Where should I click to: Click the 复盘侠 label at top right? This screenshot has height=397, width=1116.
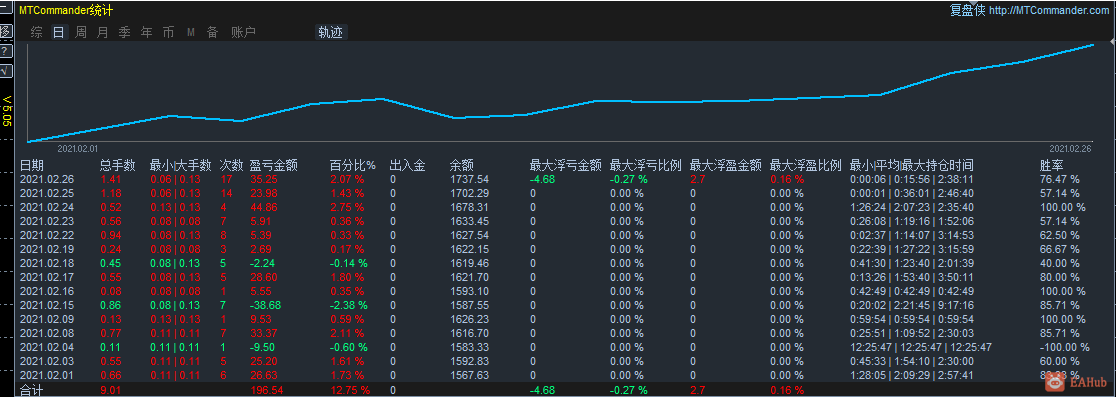(967, 10)
